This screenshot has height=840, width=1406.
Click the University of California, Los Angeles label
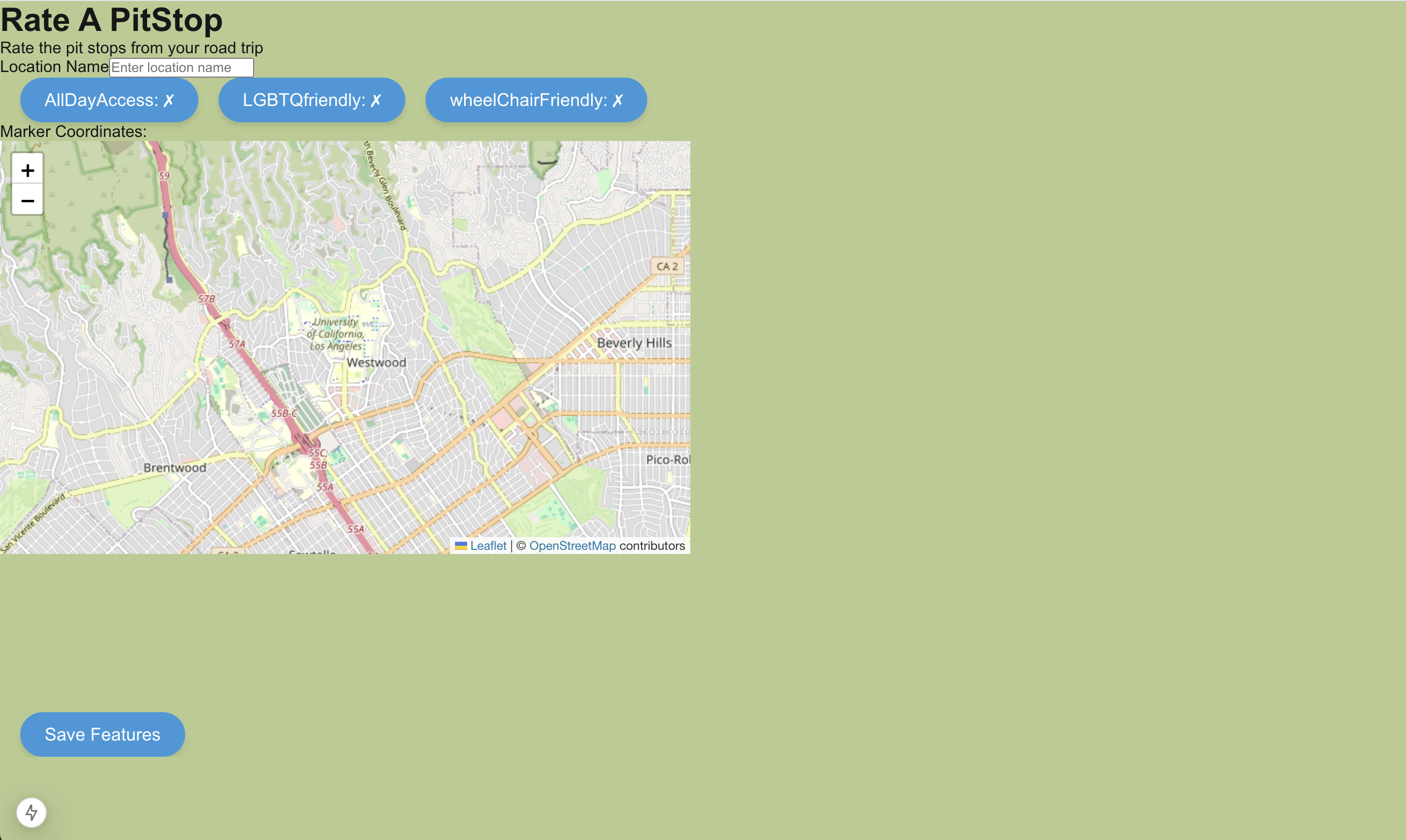[x=335, y=334]
